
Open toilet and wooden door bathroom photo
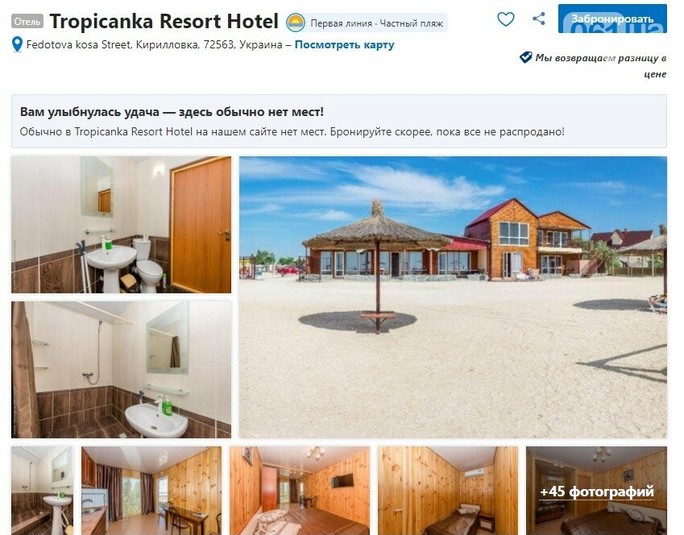(x=121, y=224)
